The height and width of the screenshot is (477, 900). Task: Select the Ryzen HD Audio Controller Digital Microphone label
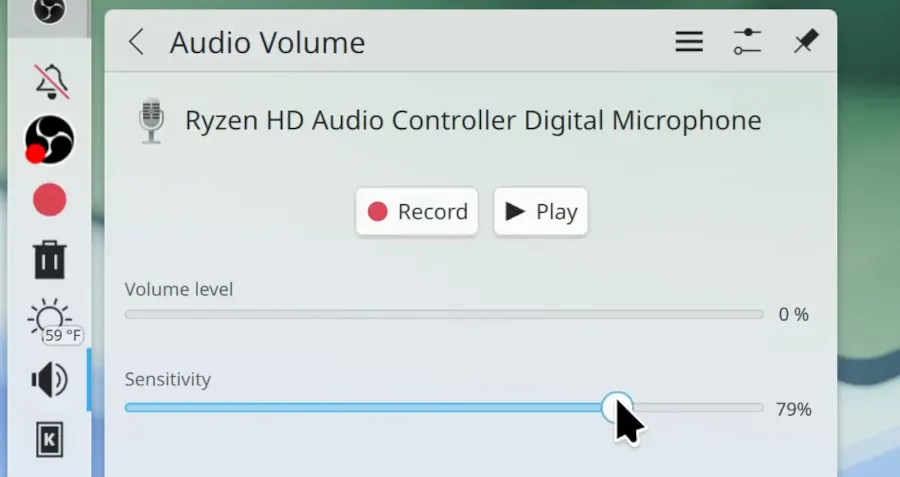(x=473, y=121)
